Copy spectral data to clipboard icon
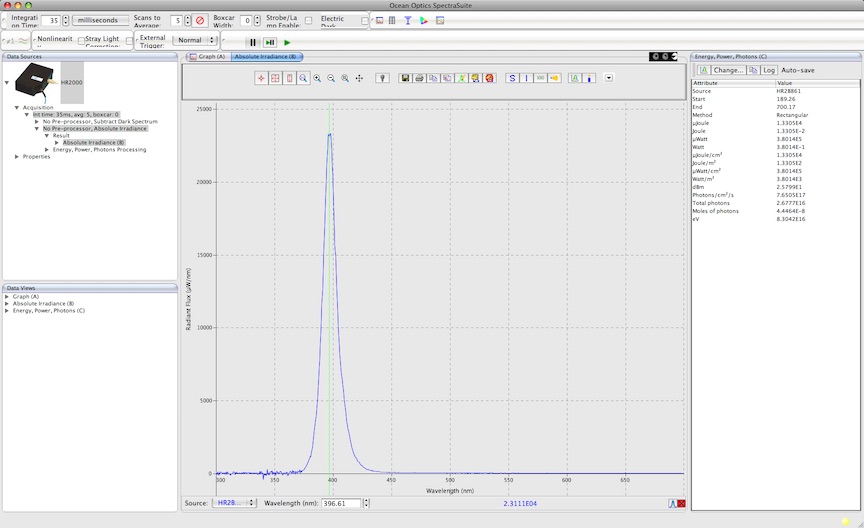The height and width of the screenshot is (528, 864). coord(433,78)
